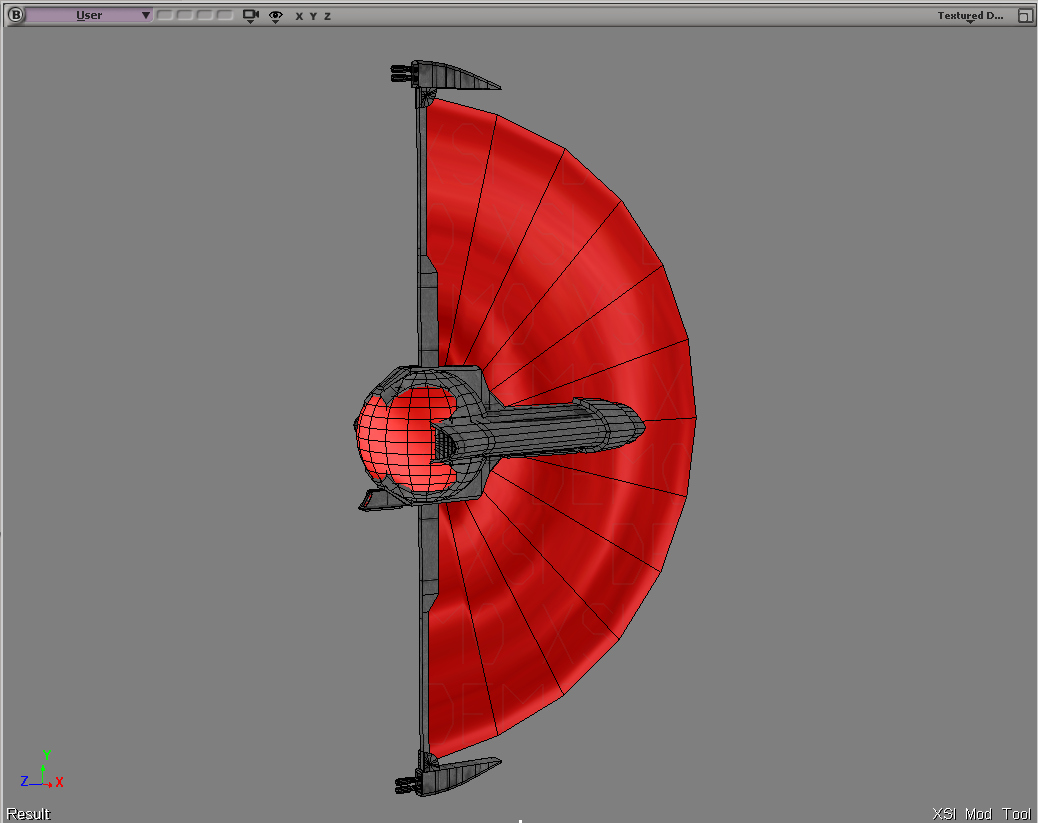Open the Textured D... display mode menu

970,16
